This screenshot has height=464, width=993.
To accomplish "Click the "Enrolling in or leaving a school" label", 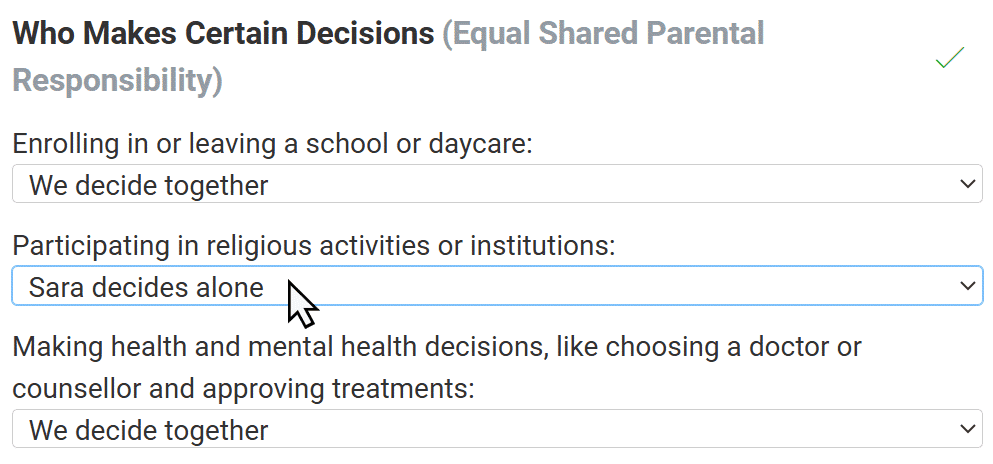I will 200,144.
